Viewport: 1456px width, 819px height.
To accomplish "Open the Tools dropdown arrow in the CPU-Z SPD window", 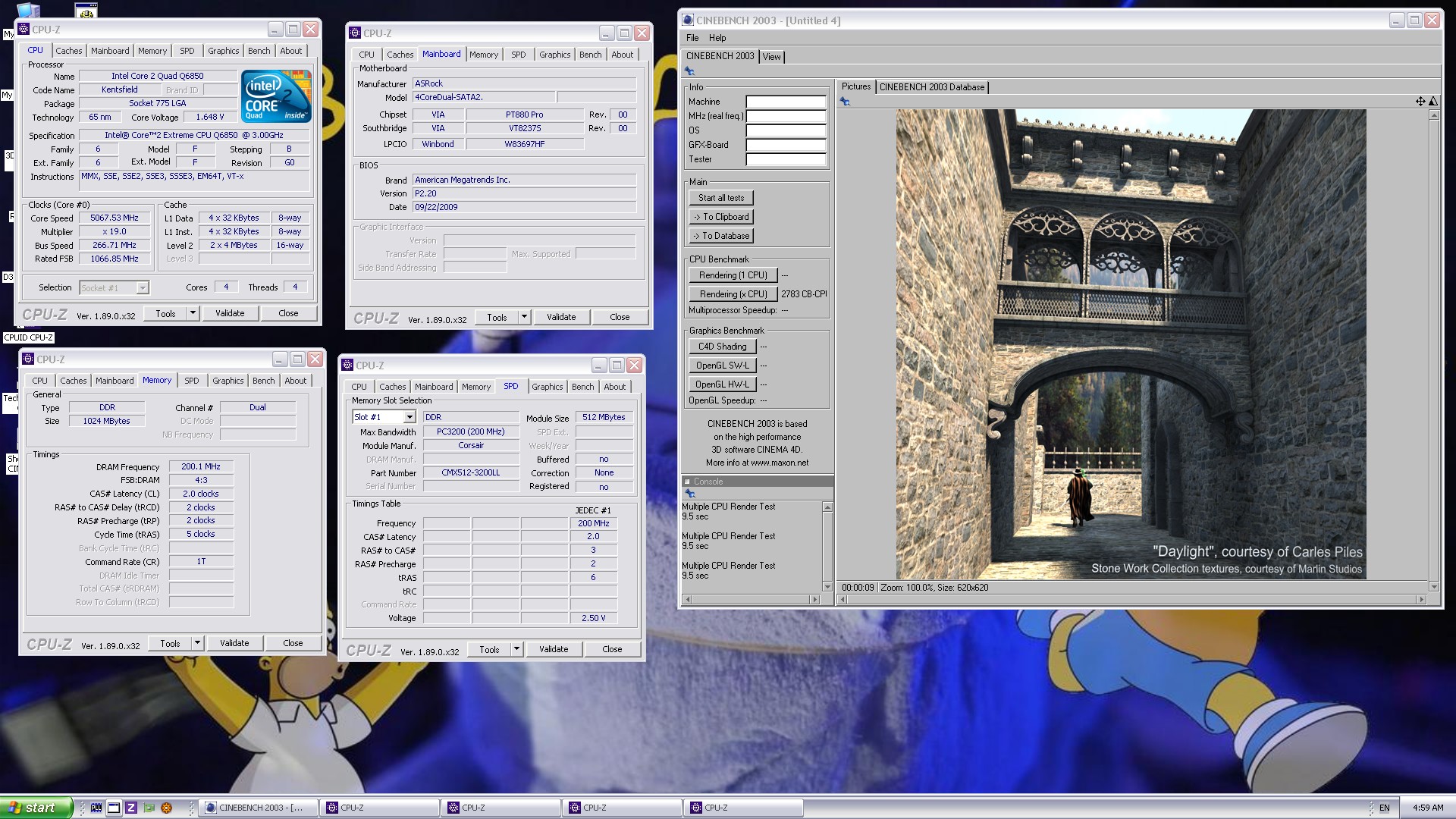I will coord(516,649).
